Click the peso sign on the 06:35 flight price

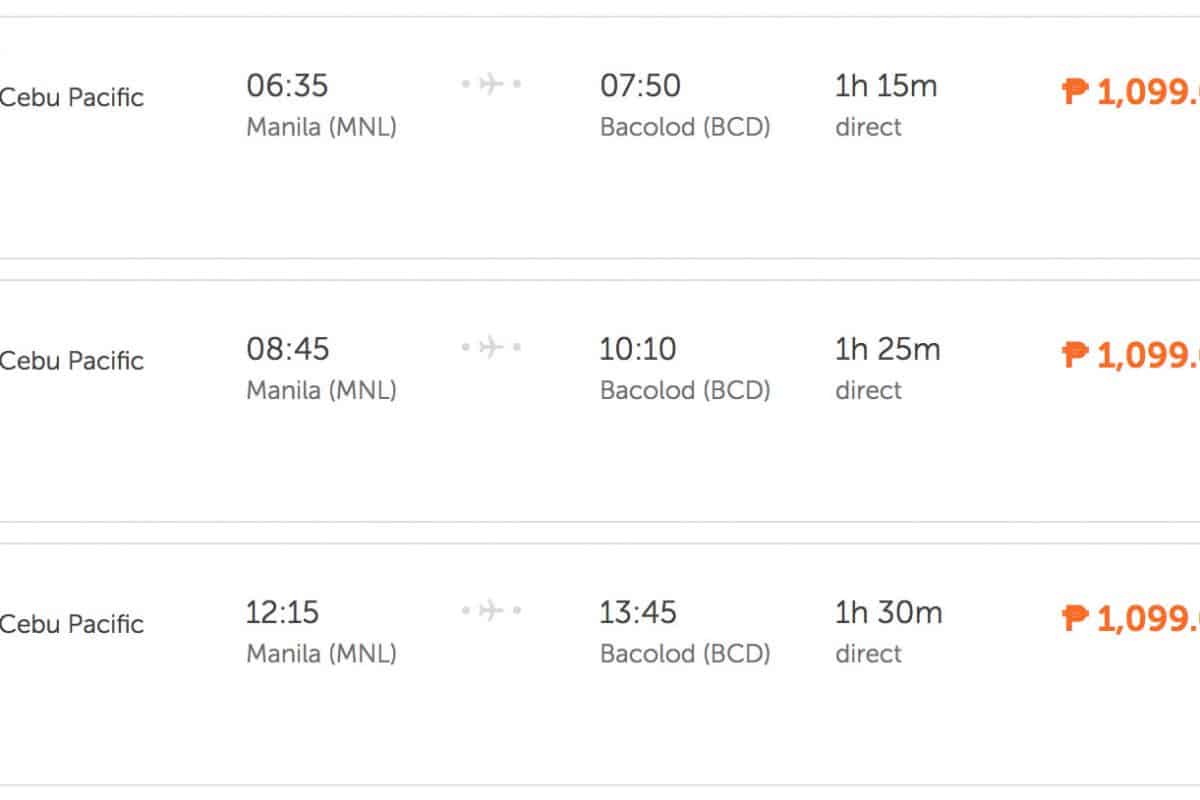pyautogui.click(x=1075, y=93)
